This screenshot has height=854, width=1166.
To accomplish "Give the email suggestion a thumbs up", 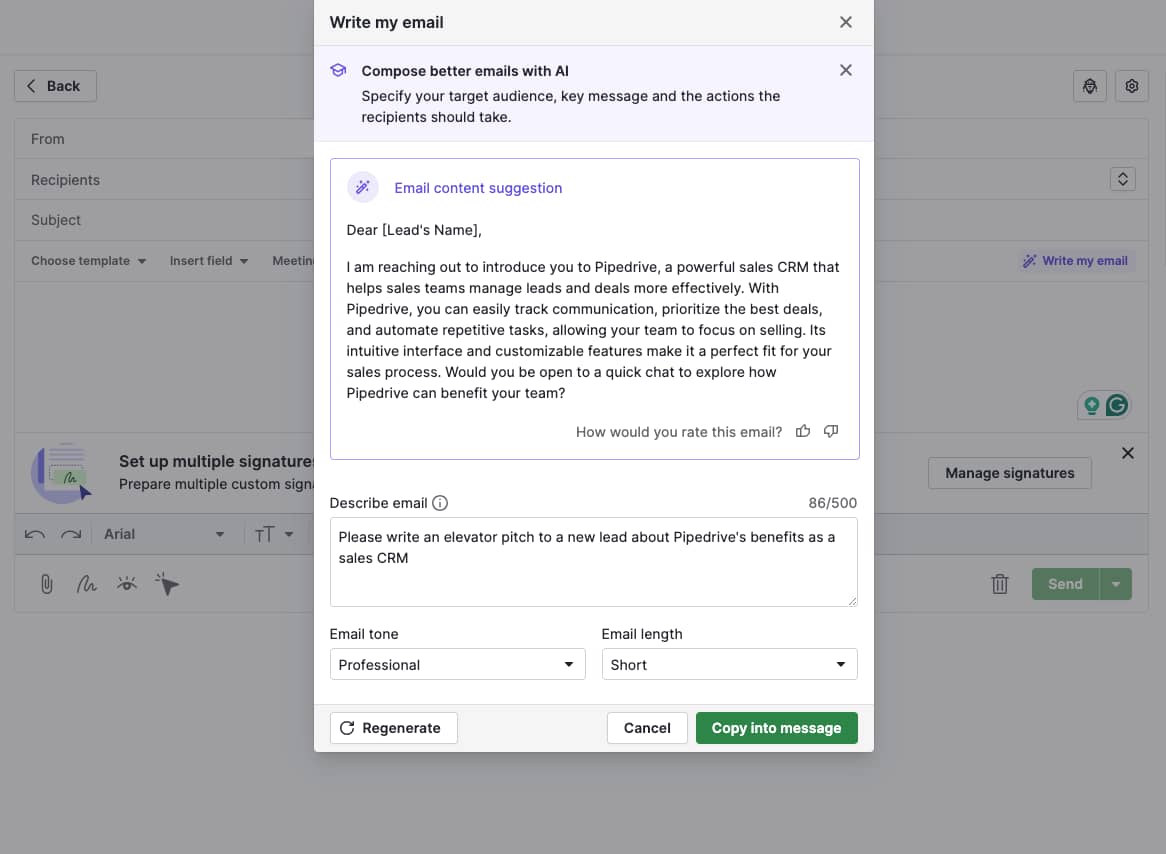I will [x=802, y=431].
